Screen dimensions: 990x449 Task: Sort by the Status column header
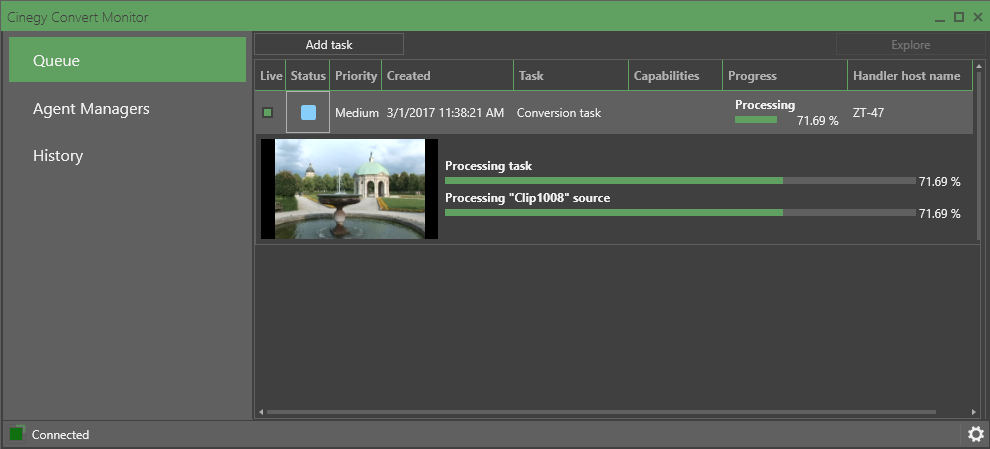308,76
